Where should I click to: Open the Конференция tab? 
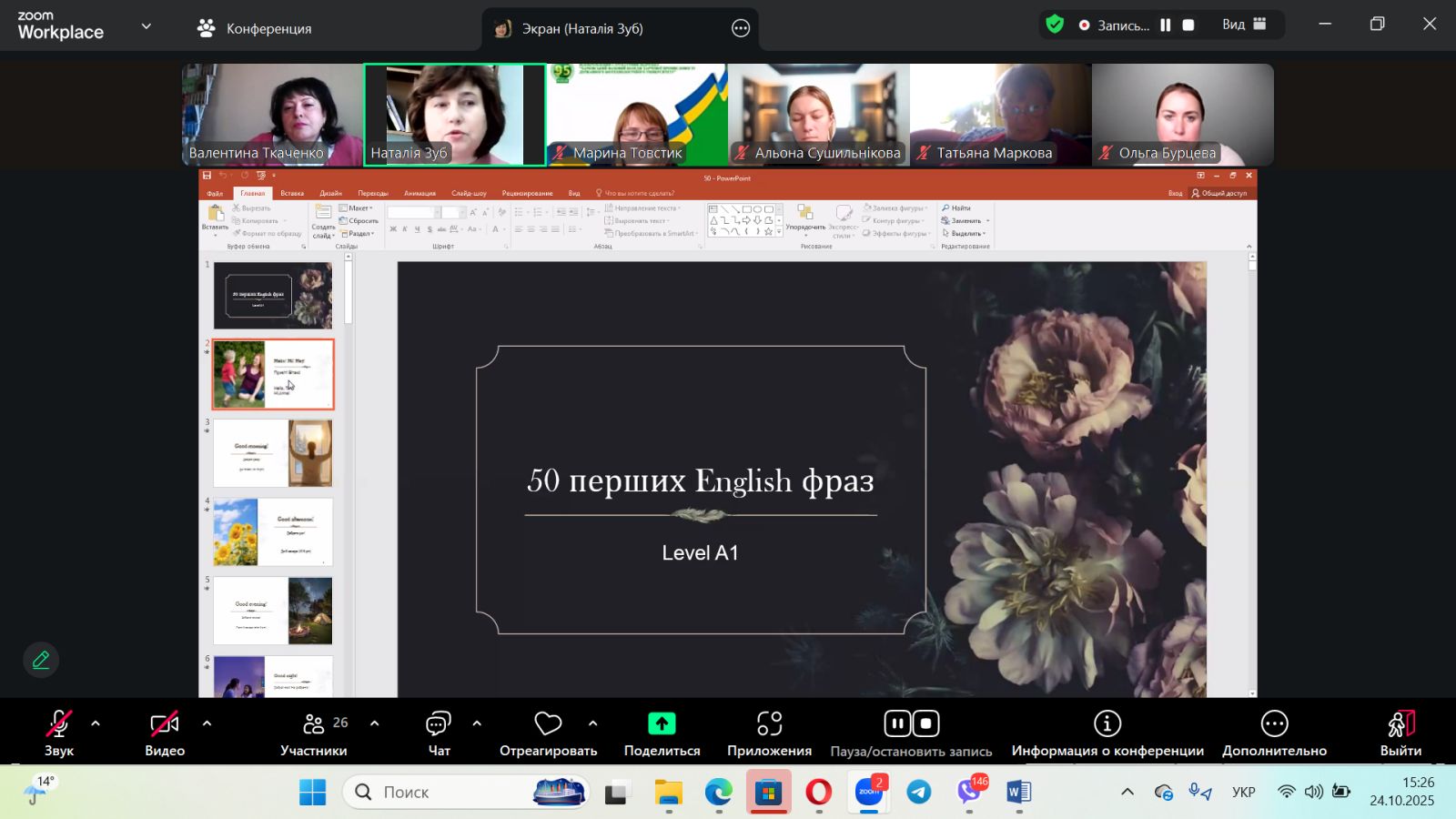click(255, 28)
